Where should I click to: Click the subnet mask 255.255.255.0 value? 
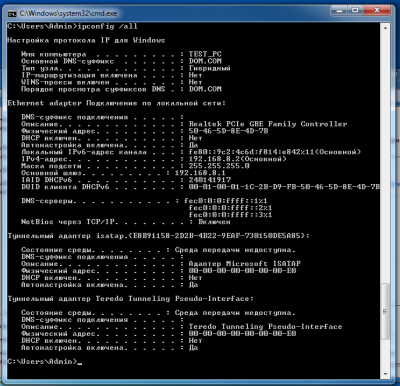point(219,166)
